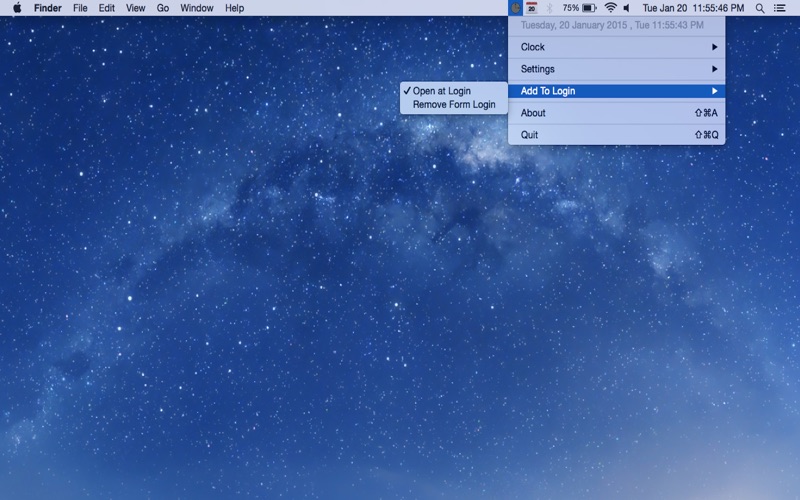Open Spotlight search magnifier
This screenshot has width=800, height=500.
[x=760, y=8]
